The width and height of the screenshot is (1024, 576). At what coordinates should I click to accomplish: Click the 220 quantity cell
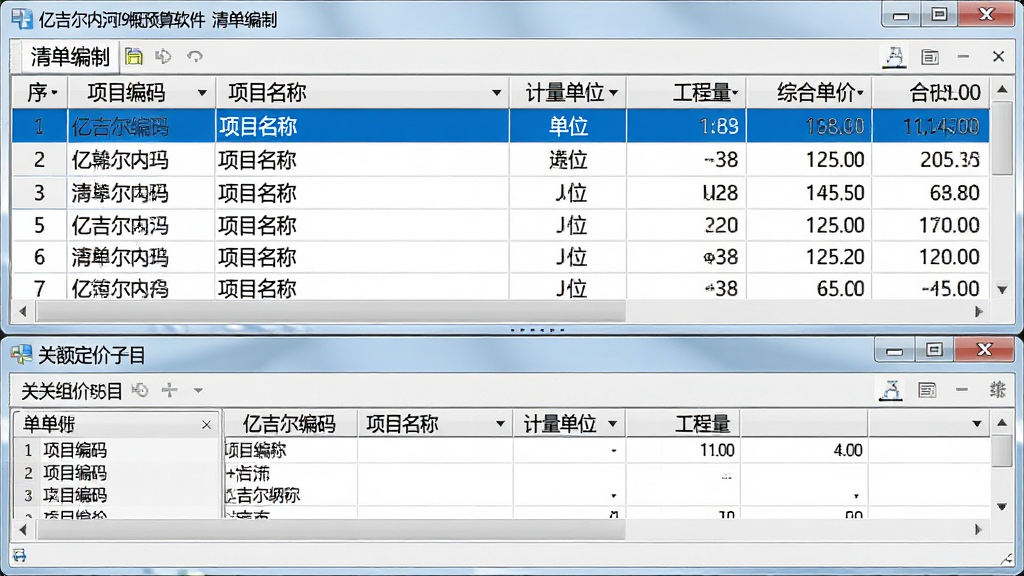coord(686,225)
